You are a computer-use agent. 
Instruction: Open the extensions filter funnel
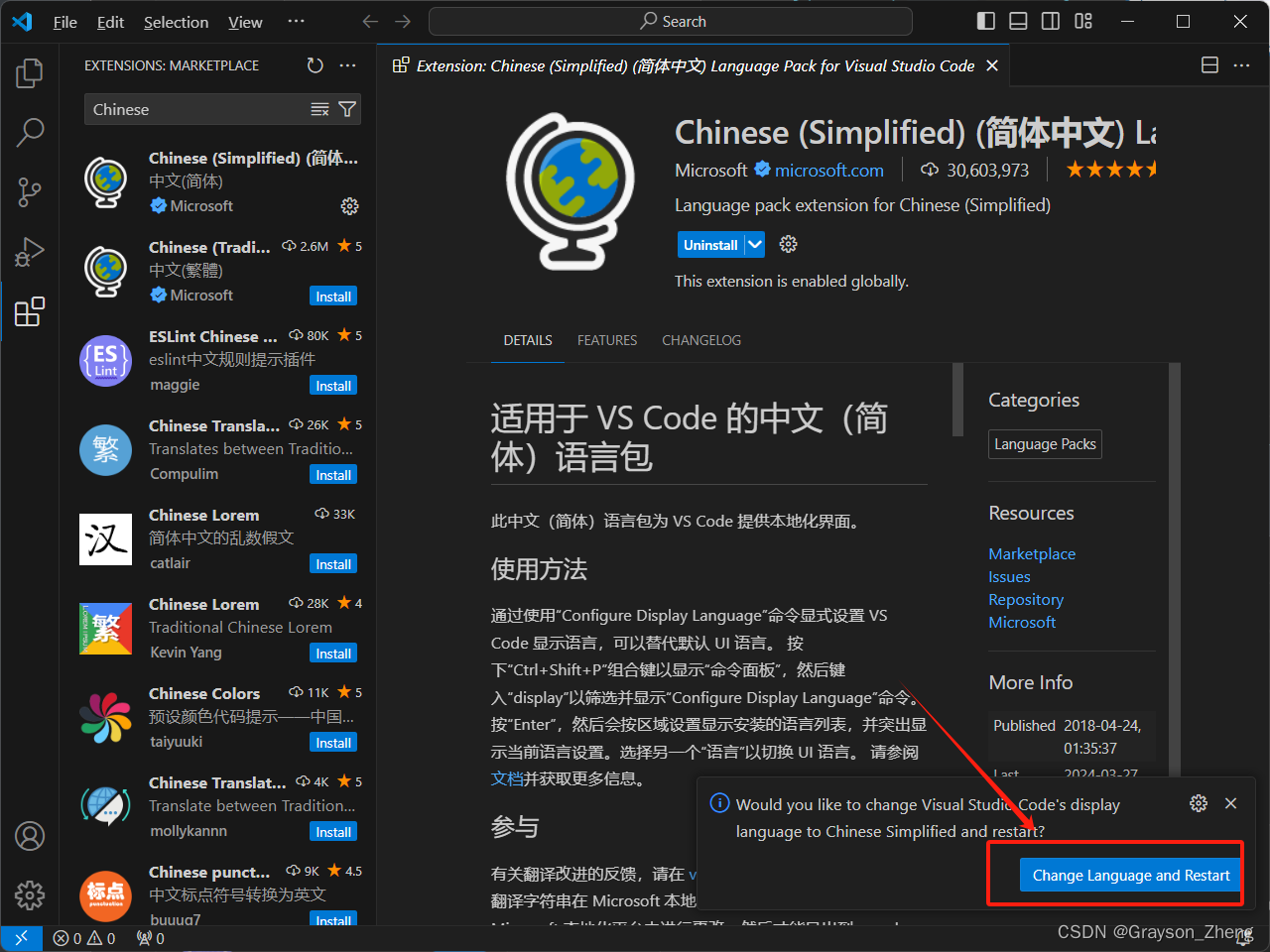[347, 109]
